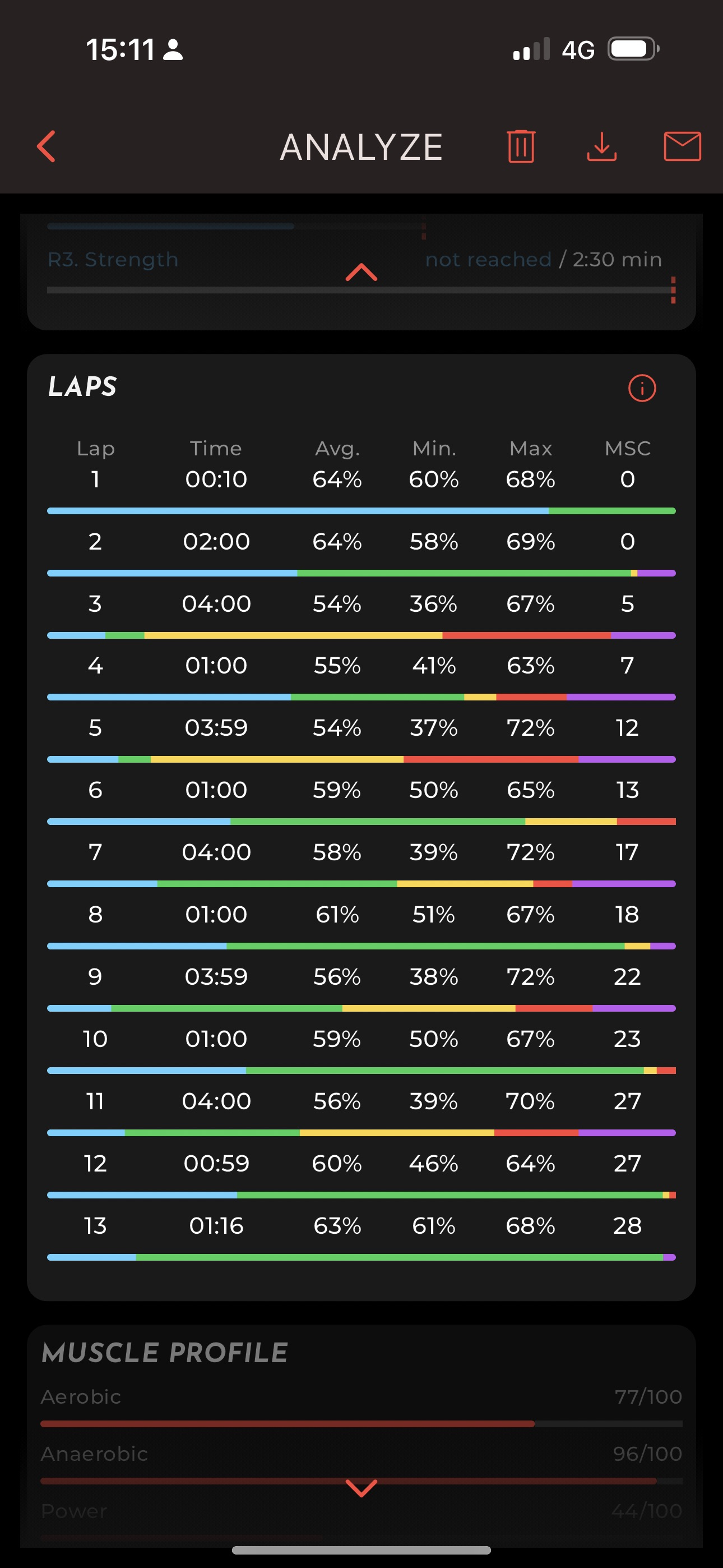Tap the Aerobic 77/100 progress bar
This screenshot has height=1568, width=723.
pos(361,1424)
